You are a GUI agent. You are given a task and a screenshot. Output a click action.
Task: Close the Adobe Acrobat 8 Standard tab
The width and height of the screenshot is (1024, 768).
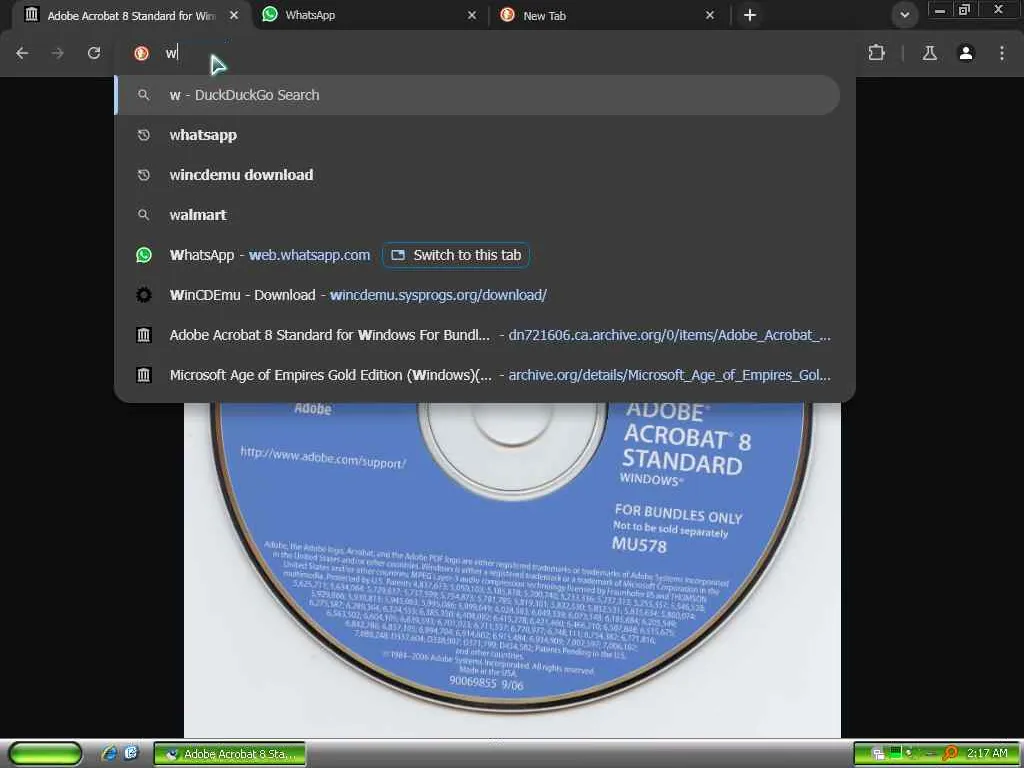tap(234, 15)
